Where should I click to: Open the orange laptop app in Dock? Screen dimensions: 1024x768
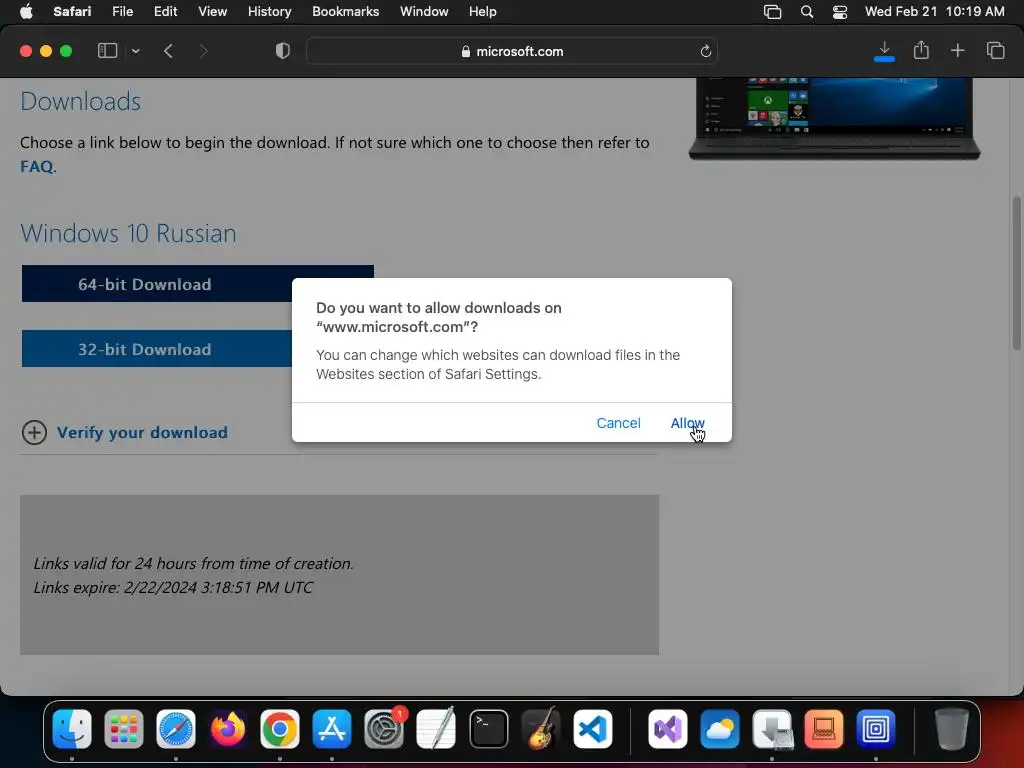(x=824, y=729)
